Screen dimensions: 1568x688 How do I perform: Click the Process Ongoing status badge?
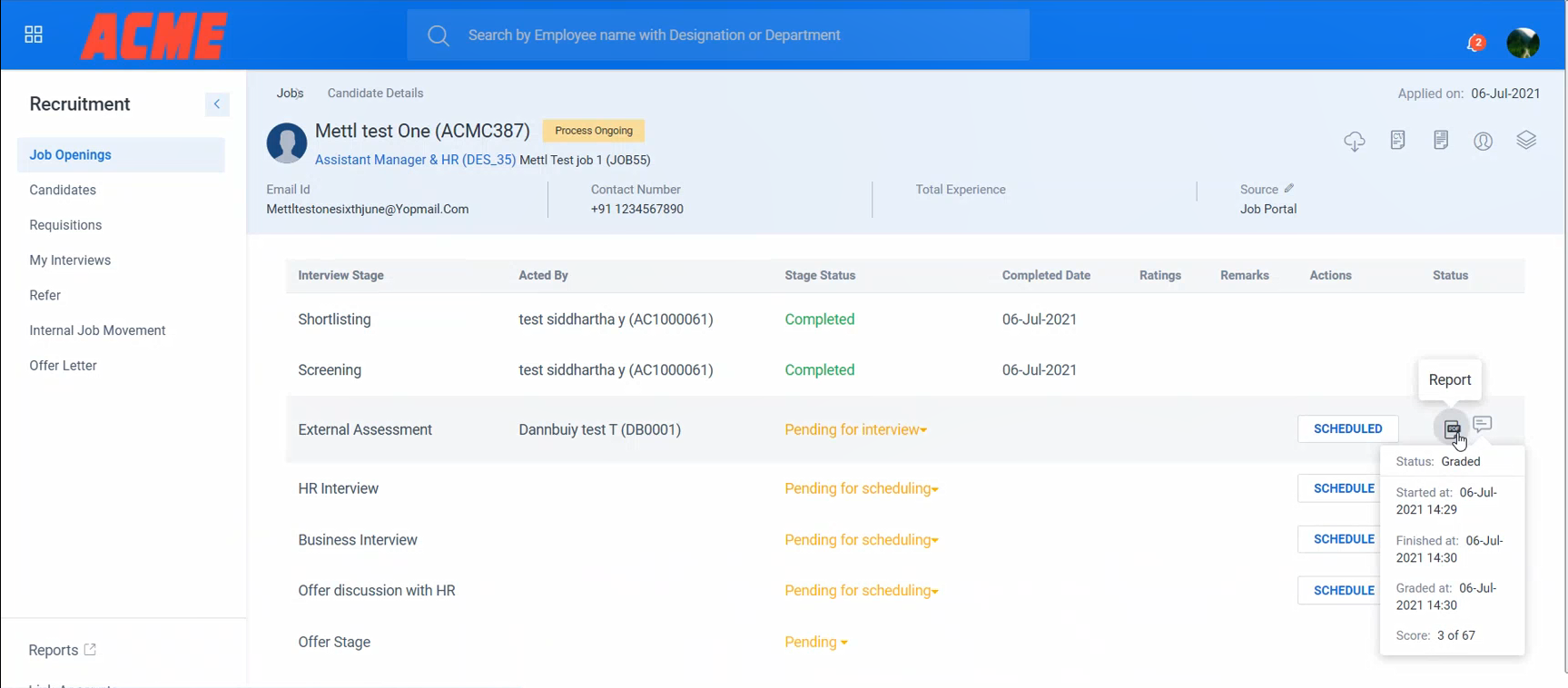tap(594, 131)
